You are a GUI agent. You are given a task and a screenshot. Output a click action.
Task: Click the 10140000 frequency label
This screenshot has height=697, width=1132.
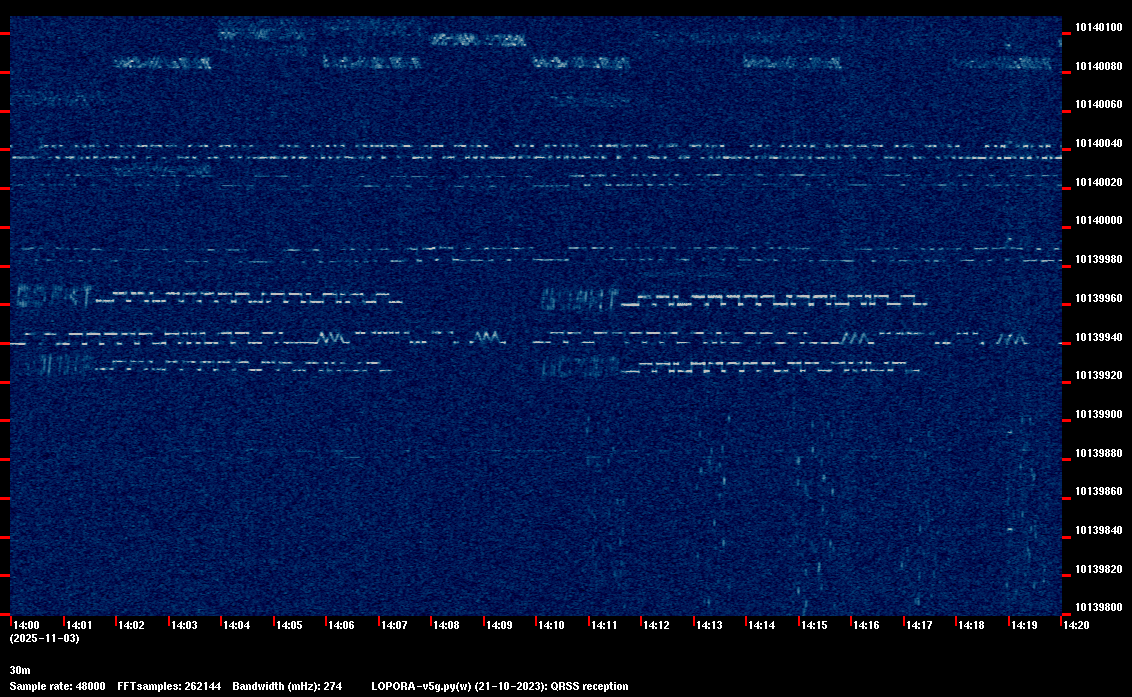(x=1099, y=221)
